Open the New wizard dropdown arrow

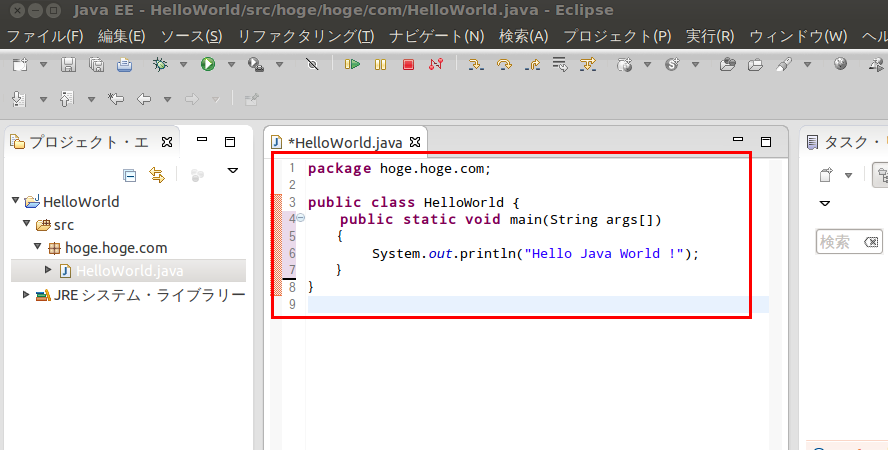[x=43, y=65]
